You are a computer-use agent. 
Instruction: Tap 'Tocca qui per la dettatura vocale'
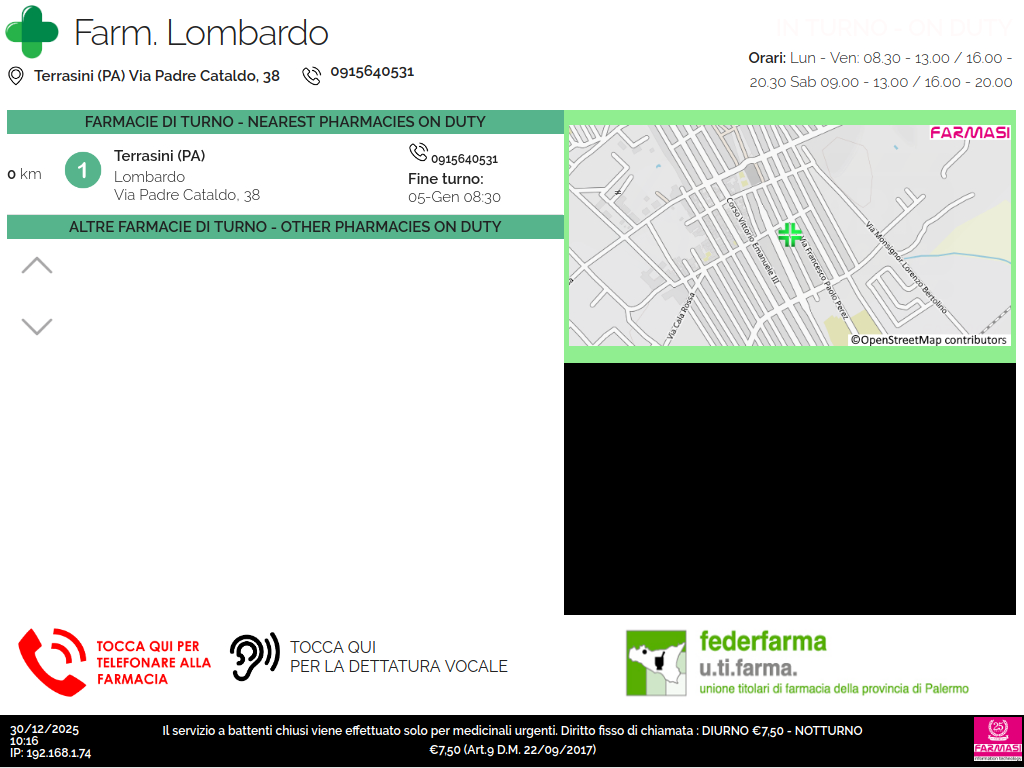click(398, 657)
